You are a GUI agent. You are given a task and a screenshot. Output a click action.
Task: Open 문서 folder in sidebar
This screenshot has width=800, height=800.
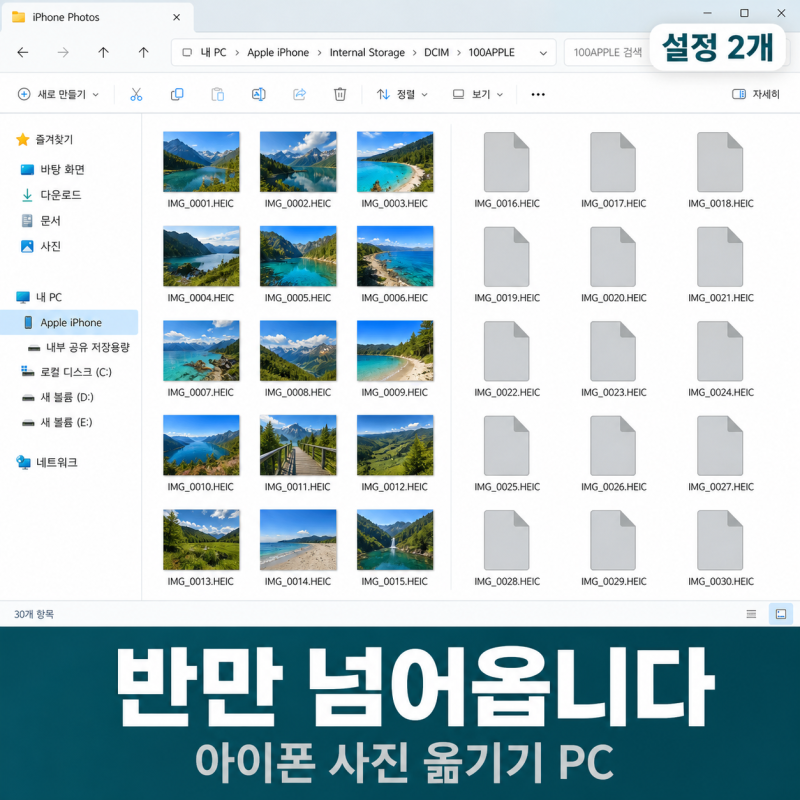41,220
